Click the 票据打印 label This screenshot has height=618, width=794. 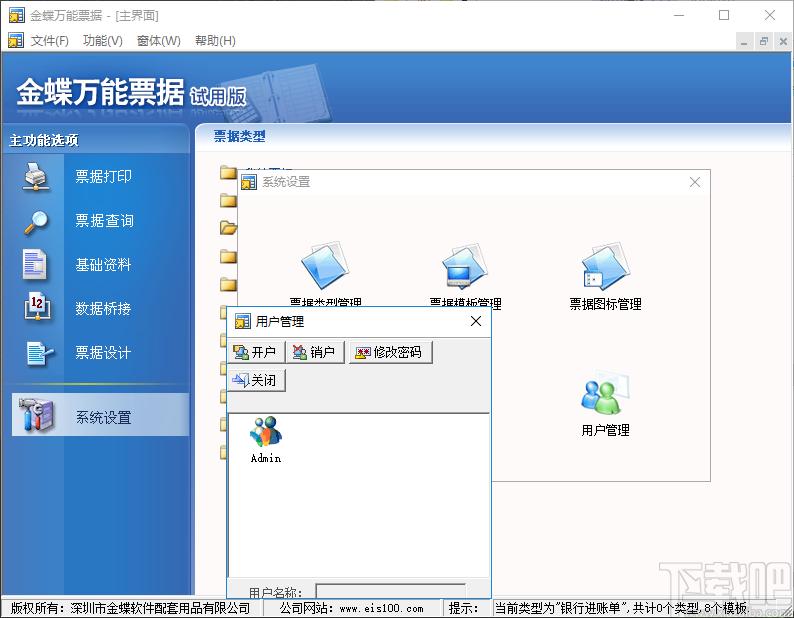(x=103, y=176)
